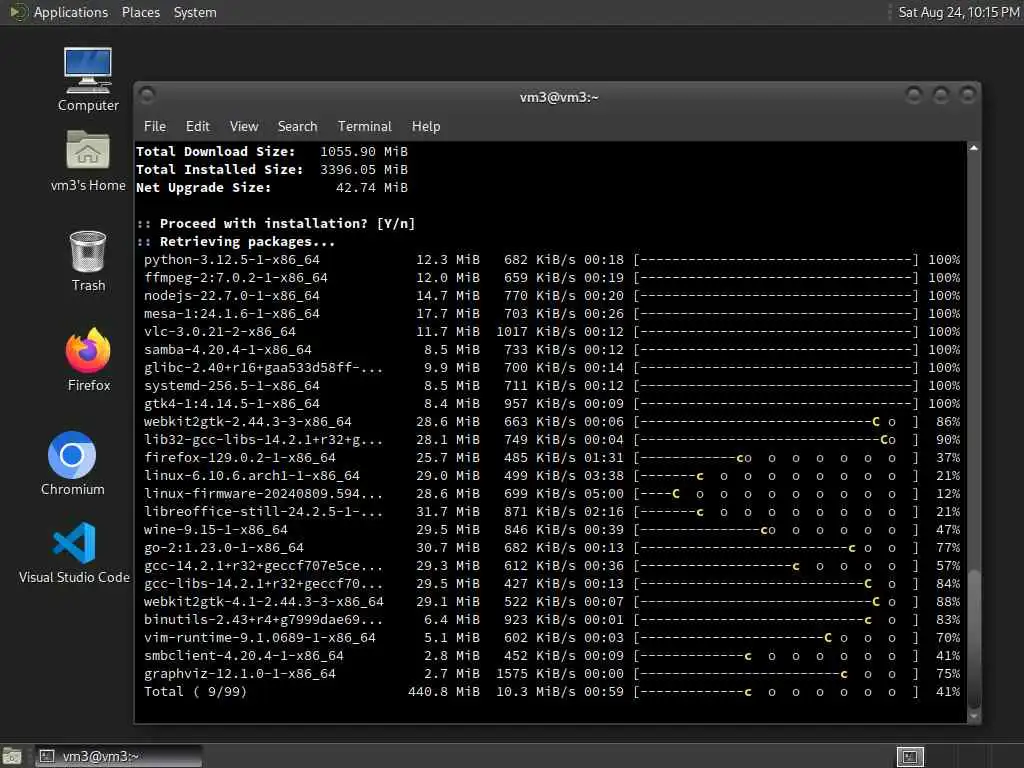1024x768 pixels.
Task: Open vm3's Home folder icon
Action: [88, 161]
